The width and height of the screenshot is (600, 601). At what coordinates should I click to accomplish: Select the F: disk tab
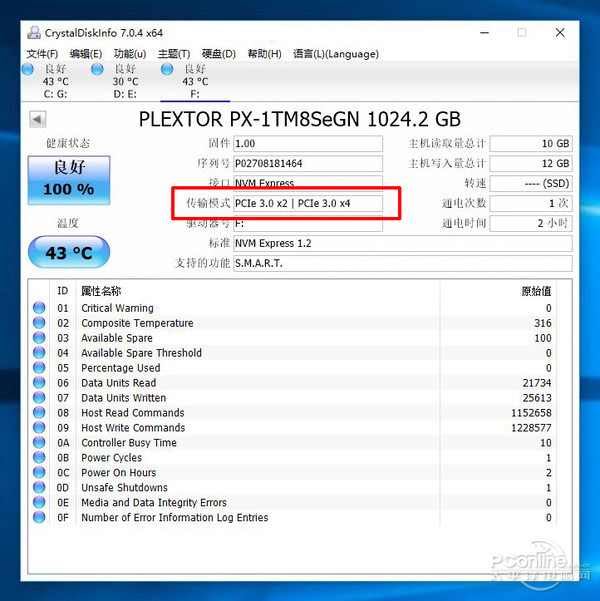click(x=195, y=81)
